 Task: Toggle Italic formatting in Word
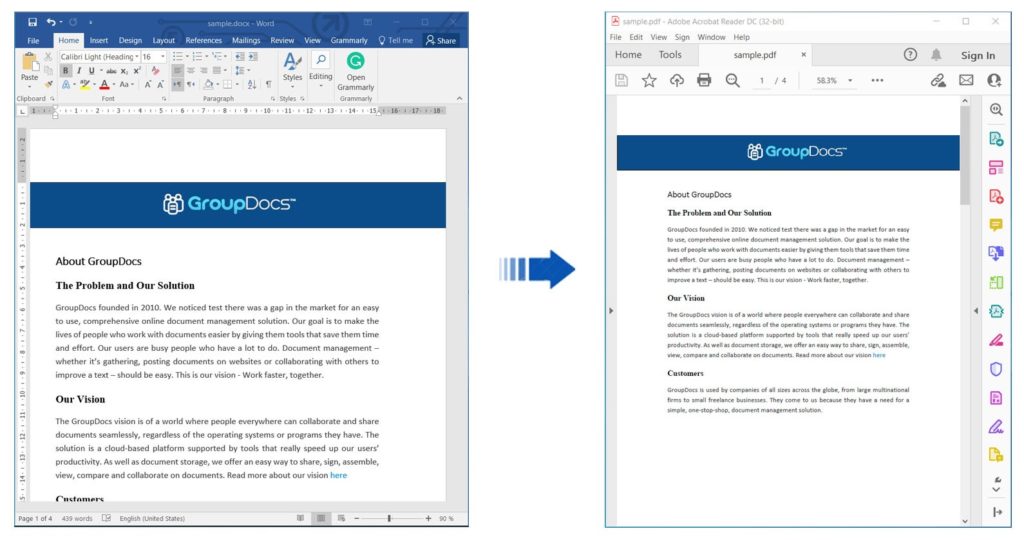(79, 71)
